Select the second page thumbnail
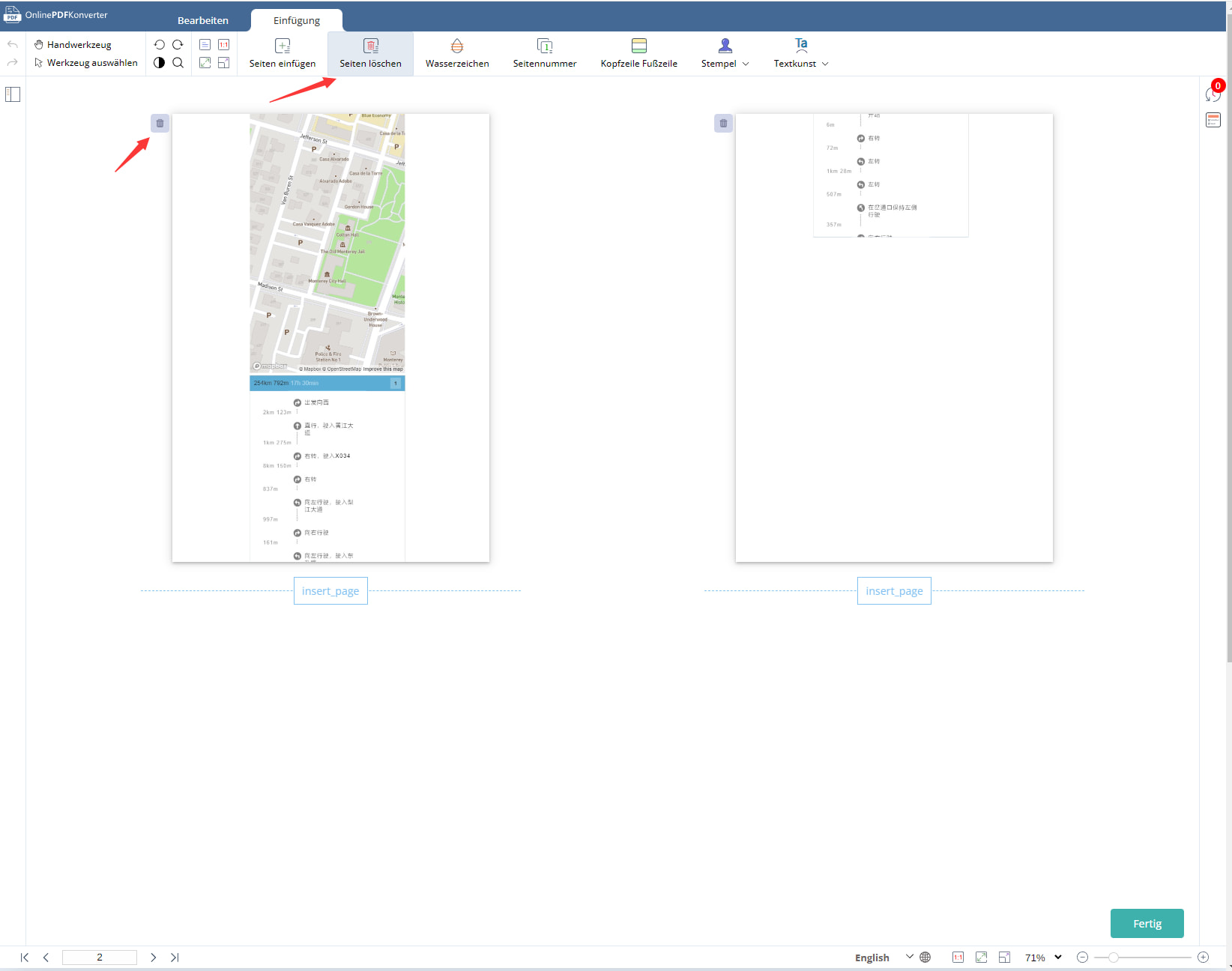The width and height of the screenshot is (1232, 971). pos(894,338)
